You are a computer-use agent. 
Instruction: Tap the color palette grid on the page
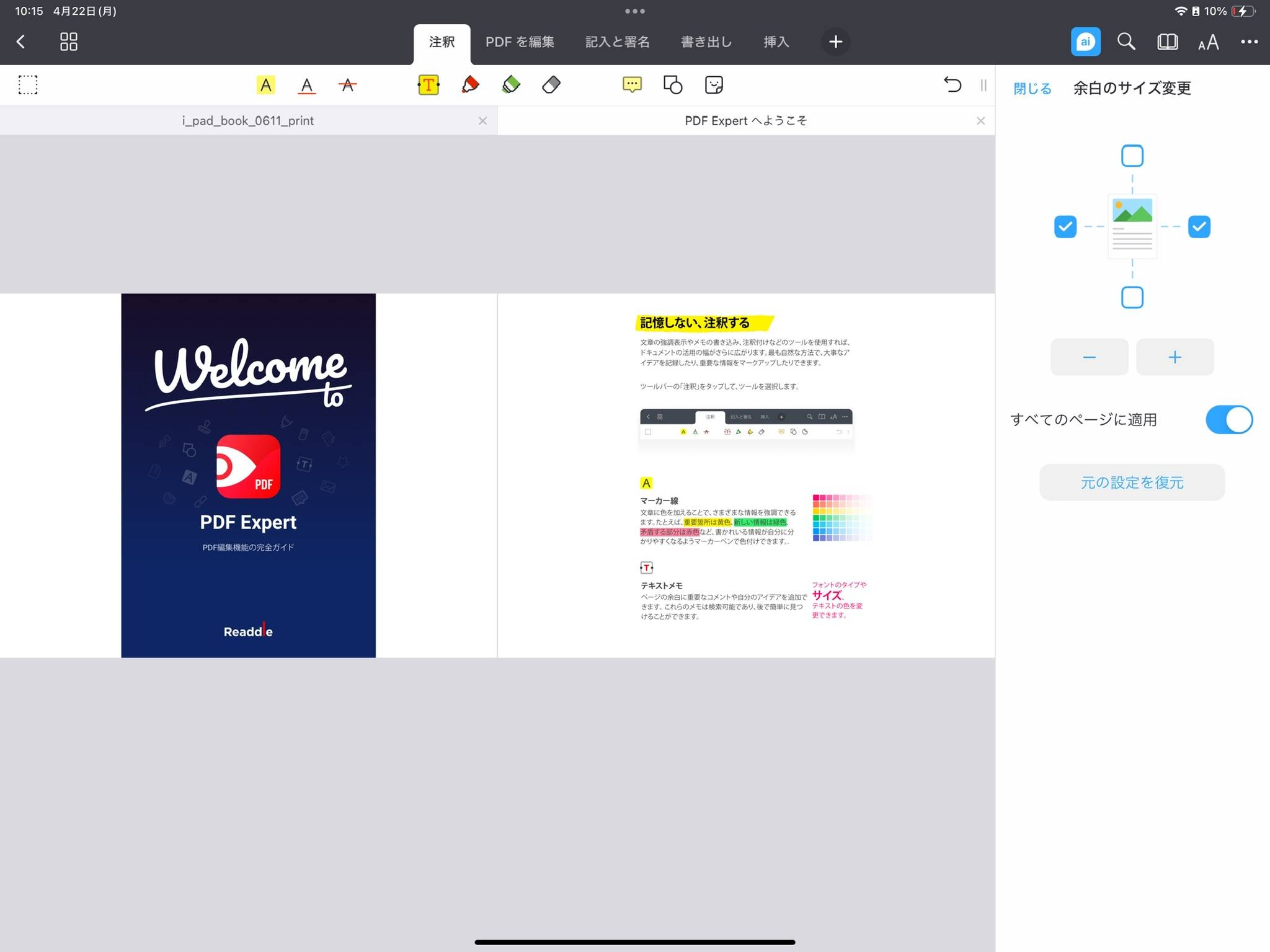842,518
